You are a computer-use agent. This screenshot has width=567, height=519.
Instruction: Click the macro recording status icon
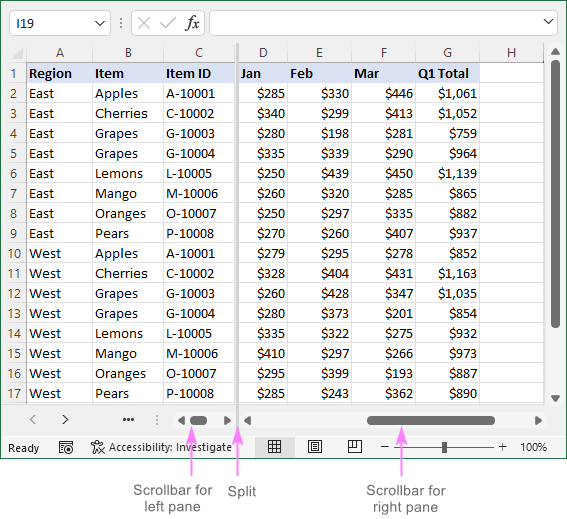tap(66, 447)
